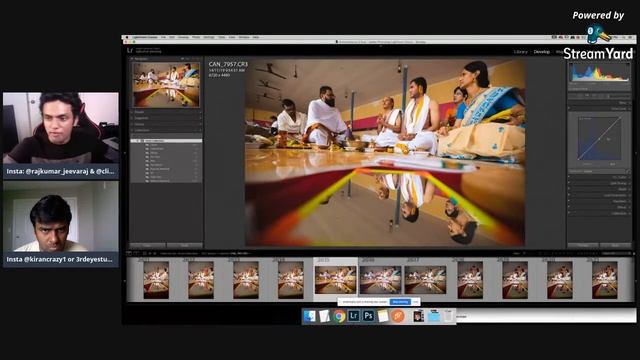Click the Lr logo in identity plate
Image resolution: width=640 pixels, height=360 pixels.
tap(130, 51)
